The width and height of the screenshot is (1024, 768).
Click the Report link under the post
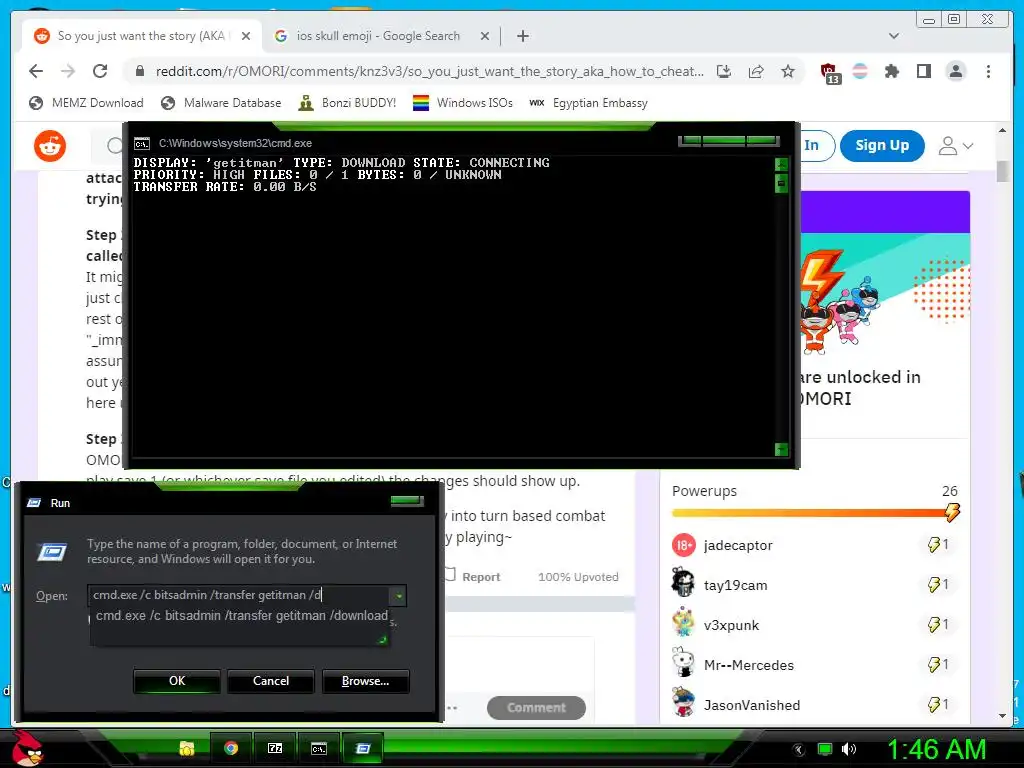point(473,577)
